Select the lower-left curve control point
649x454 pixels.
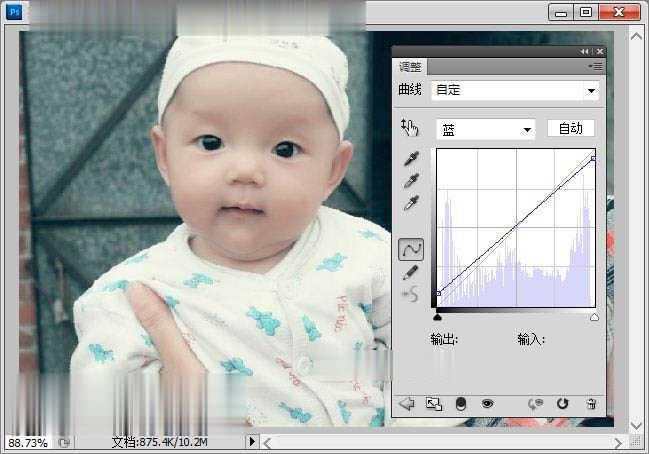439,293
